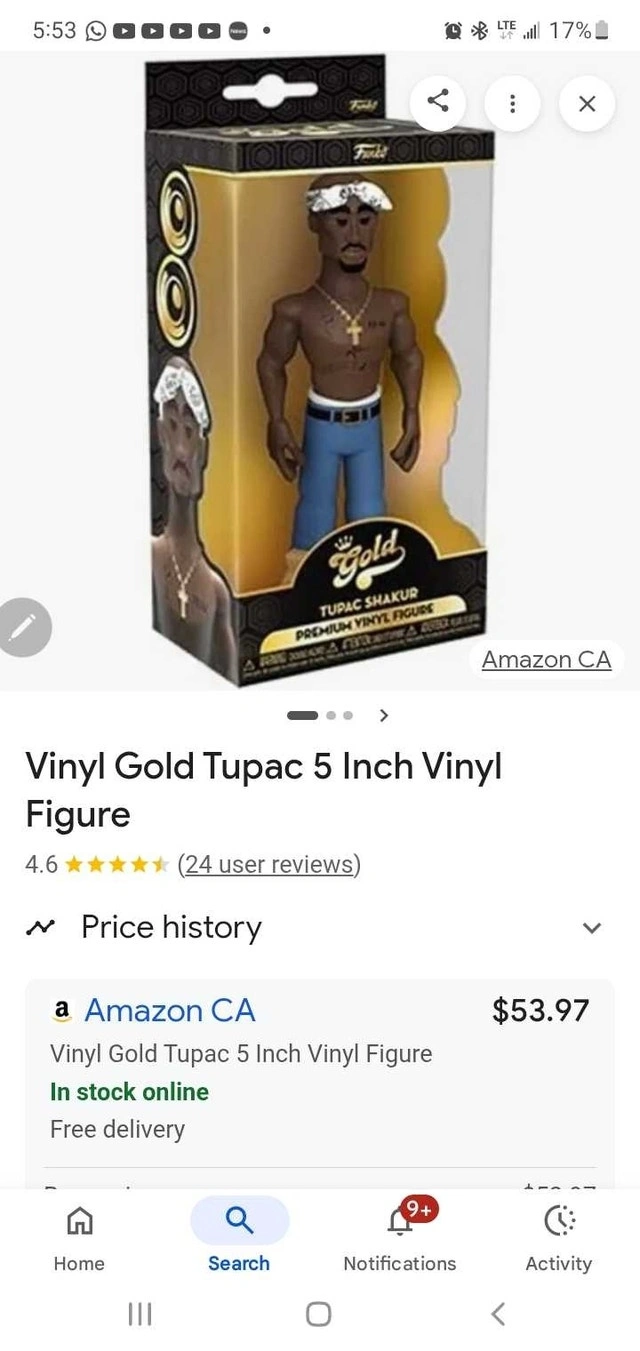Open the 24 user reviews link
Screen dimensions: 640x1351
(269, 863)
